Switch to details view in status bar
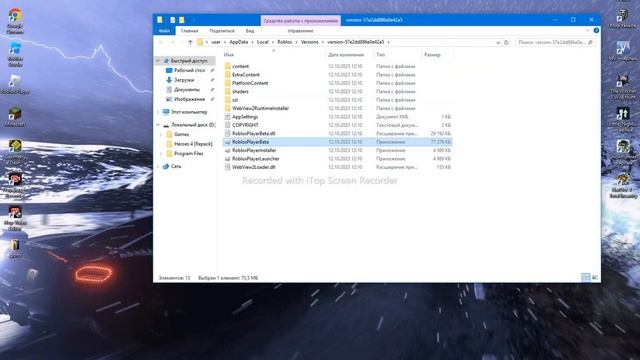 [585, 278]
